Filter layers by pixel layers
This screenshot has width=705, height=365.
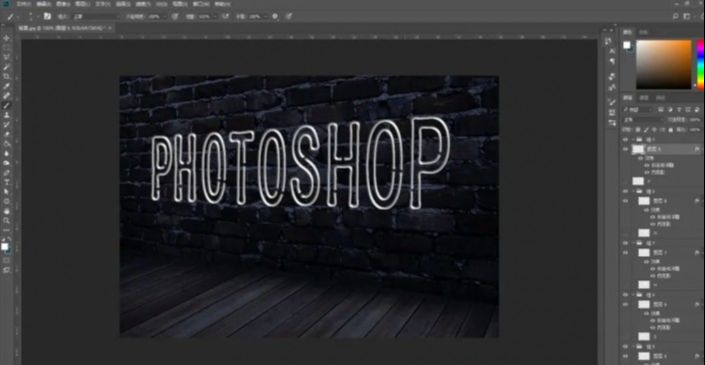point(662,109)
